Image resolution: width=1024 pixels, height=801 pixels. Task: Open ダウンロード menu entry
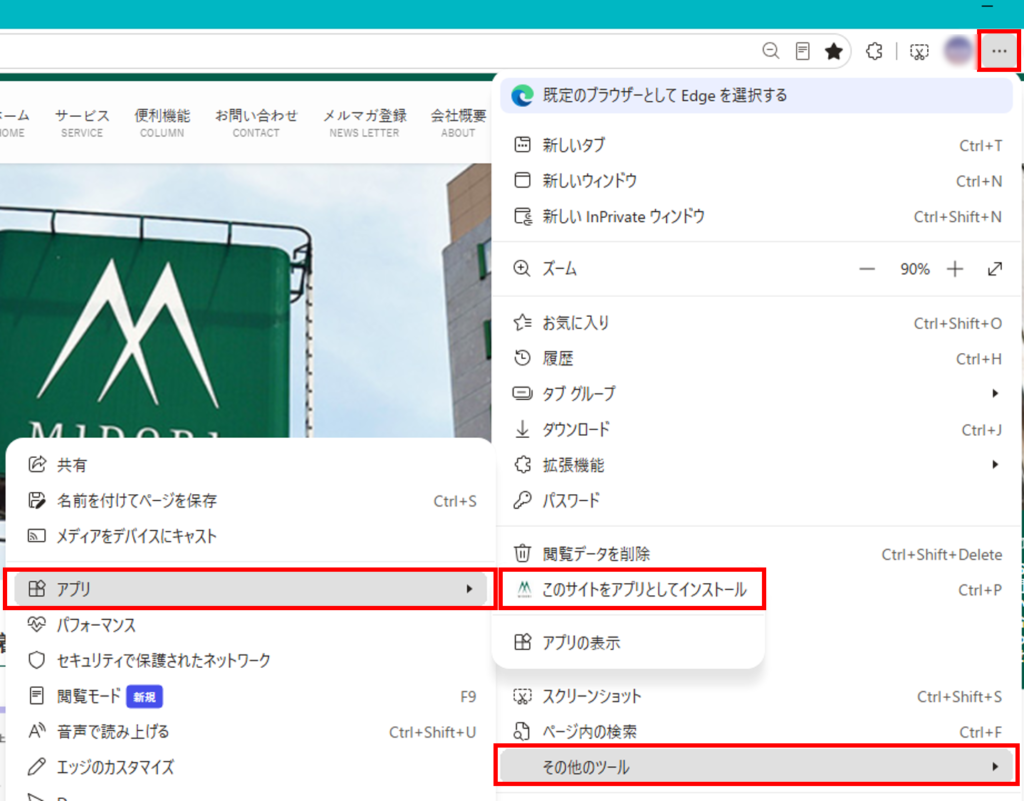click(758, 430)
